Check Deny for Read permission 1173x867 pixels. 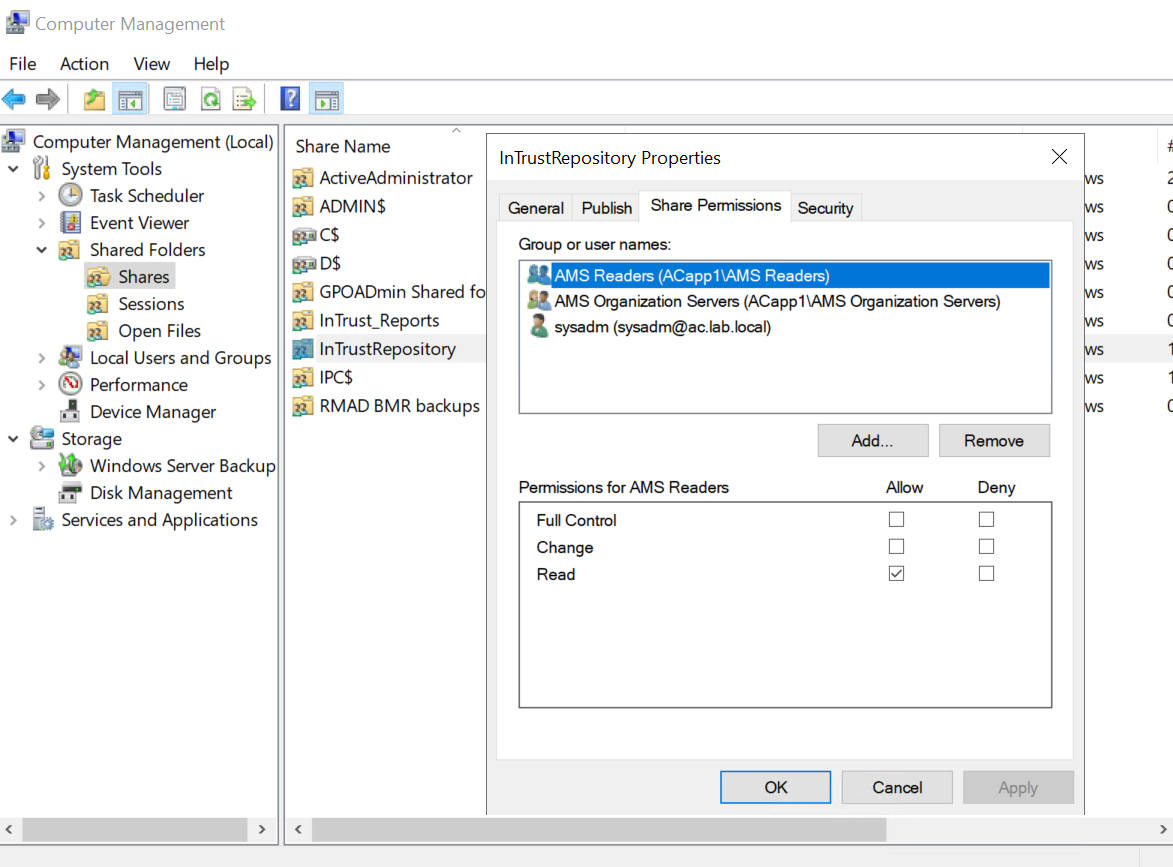click(x=986, y=574)
